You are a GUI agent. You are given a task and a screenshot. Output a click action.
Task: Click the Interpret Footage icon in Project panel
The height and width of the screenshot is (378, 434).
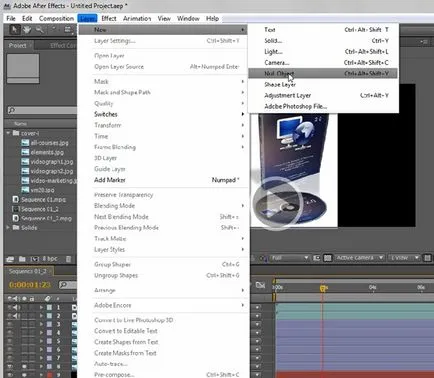click(x=10, y=259)
